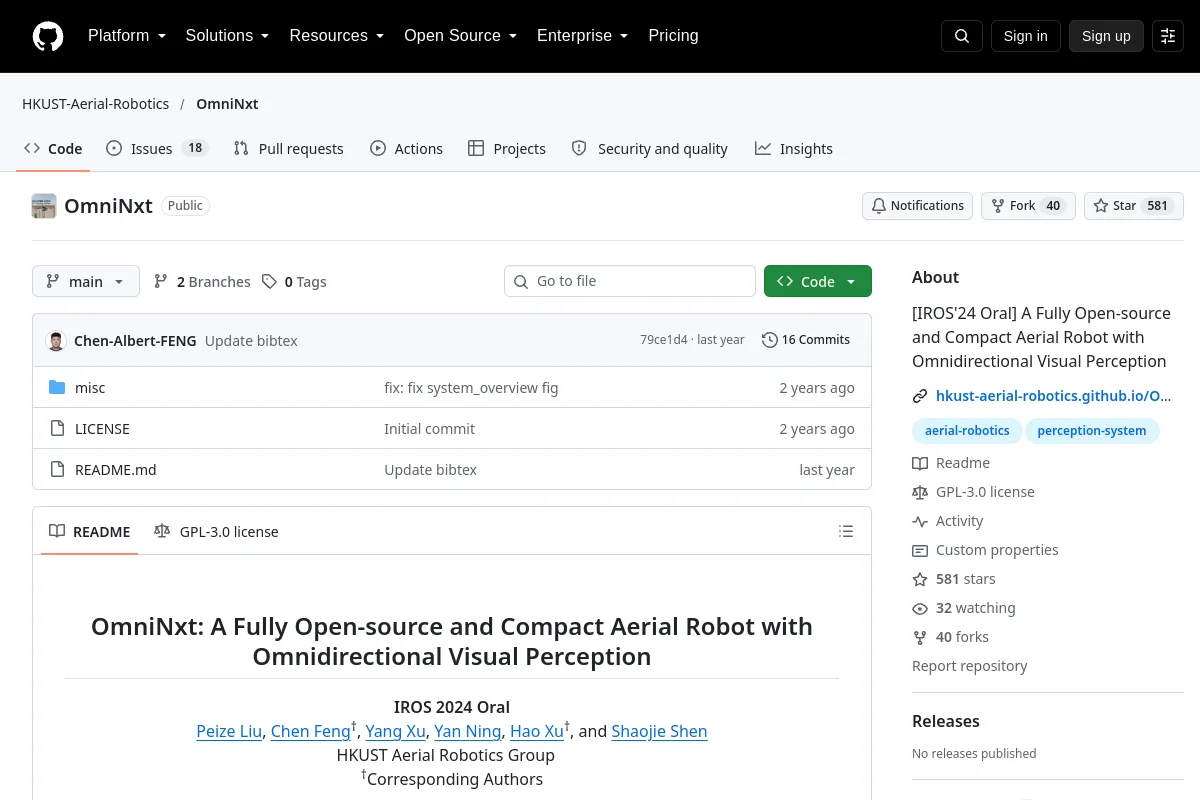Screen dimensions: 1200x800
Task: Click the README.md file icon
Action: click(x=57, y=470)
